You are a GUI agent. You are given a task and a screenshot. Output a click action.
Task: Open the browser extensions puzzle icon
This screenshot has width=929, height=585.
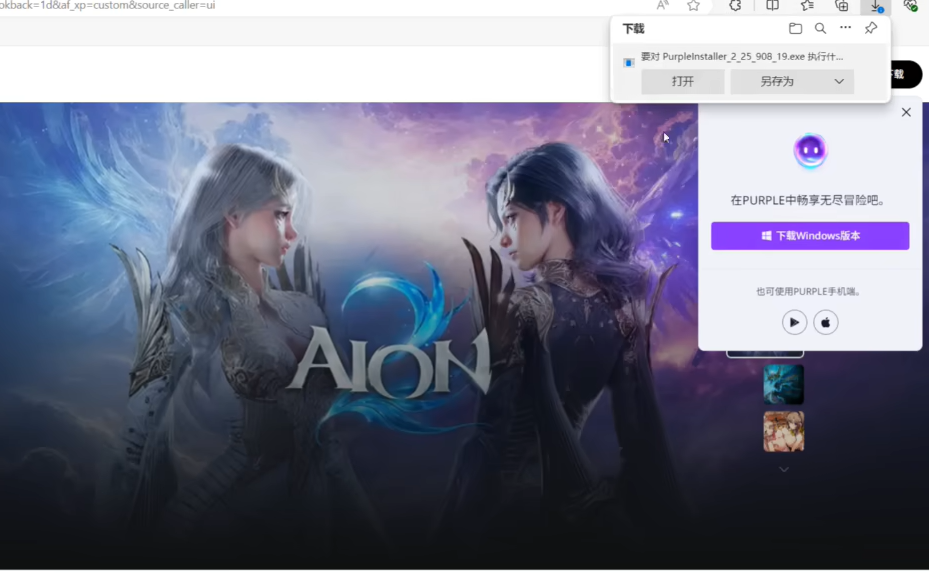coord(735,6)
